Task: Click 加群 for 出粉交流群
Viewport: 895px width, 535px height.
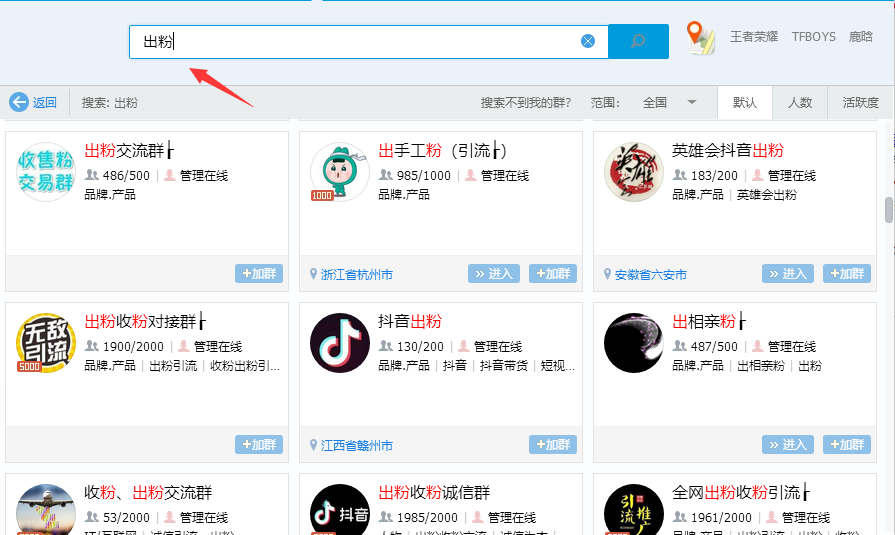Action: 259,274
